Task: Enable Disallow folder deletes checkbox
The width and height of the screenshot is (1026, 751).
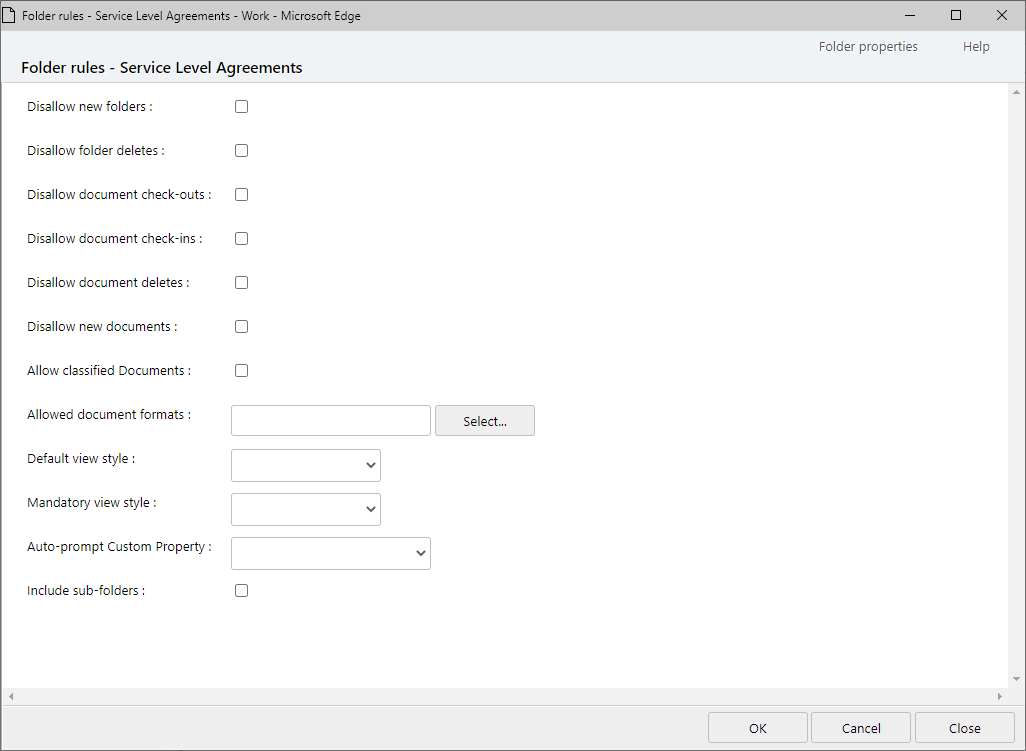Action: (x=241, y=151)
